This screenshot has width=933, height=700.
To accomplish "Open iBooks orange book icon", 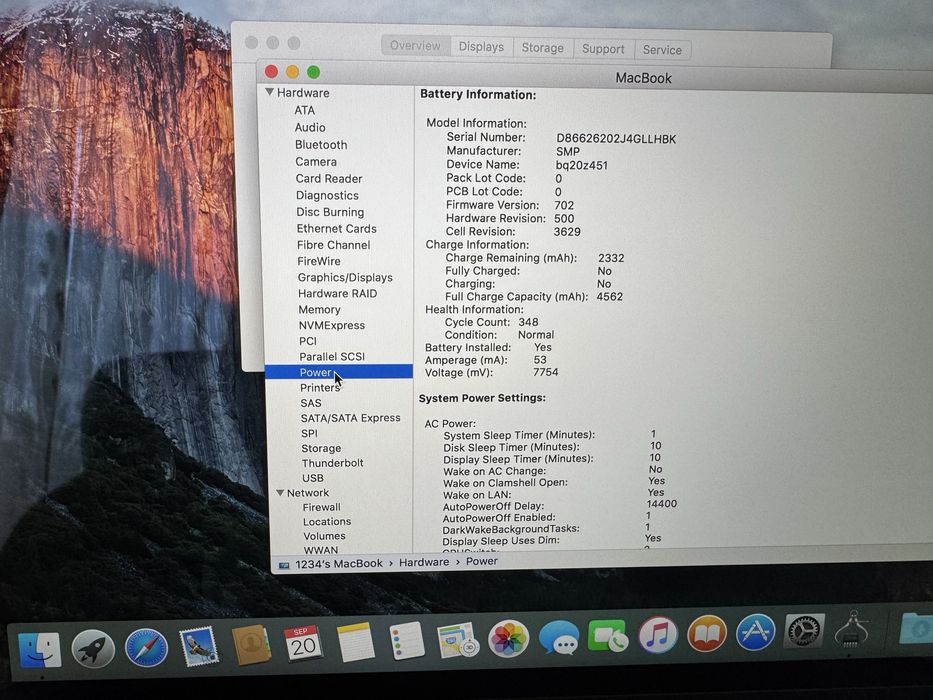I will [x=707, y=633].
